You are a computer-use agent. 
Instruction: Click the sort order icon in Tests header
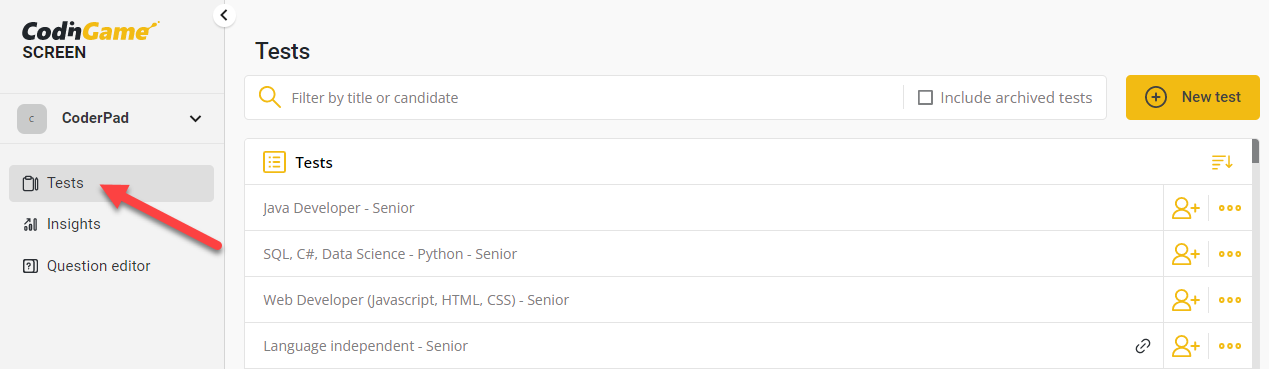coord(1222,162)
